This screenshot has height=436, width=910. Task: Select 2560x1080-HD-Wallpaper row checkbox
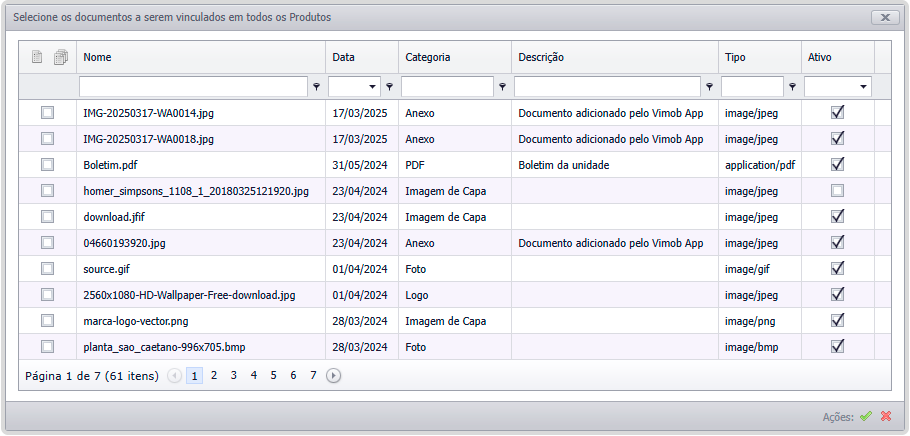47,295
